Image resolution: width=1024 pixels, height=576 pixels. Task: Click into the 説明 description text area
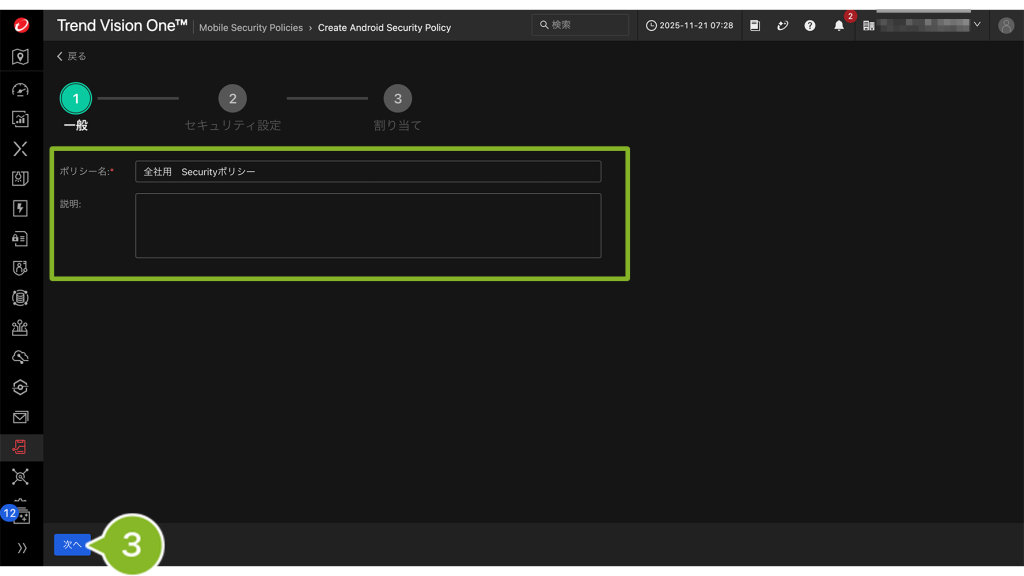click(368, 225)
